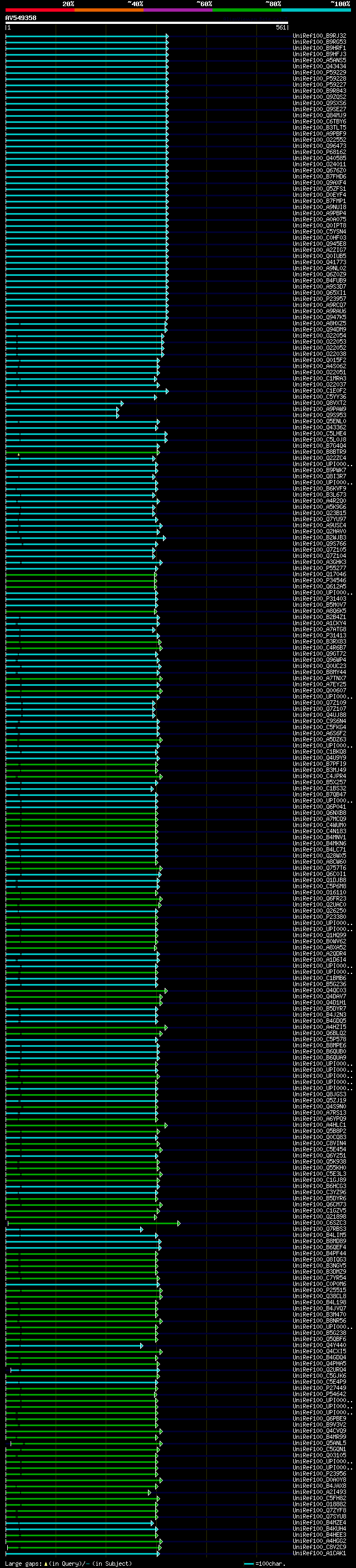Screen dimensions: 356x1568
Task: Select hit UniRef100_C1BKQ8
Action: (x=319, y=752)
